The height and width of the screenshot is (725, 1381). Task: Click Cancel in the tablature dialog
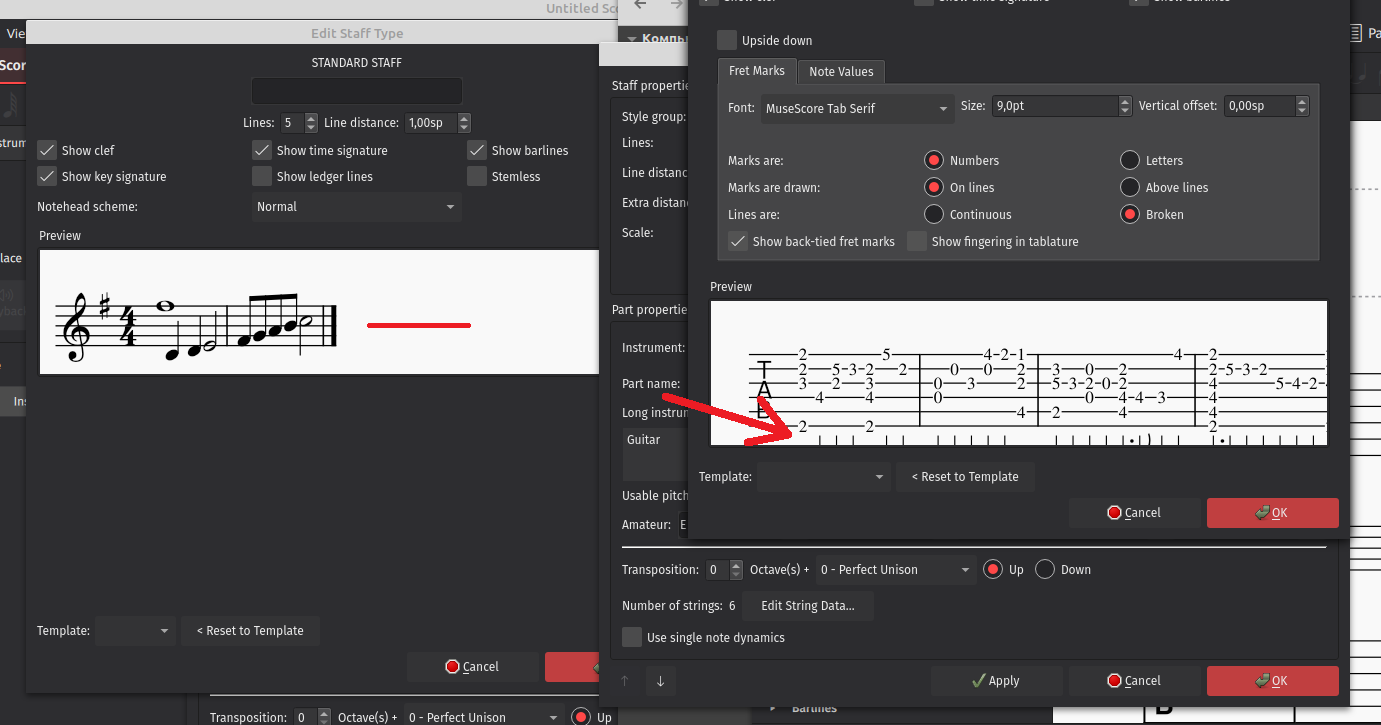pyautogui.click(x=1134, y=513)
